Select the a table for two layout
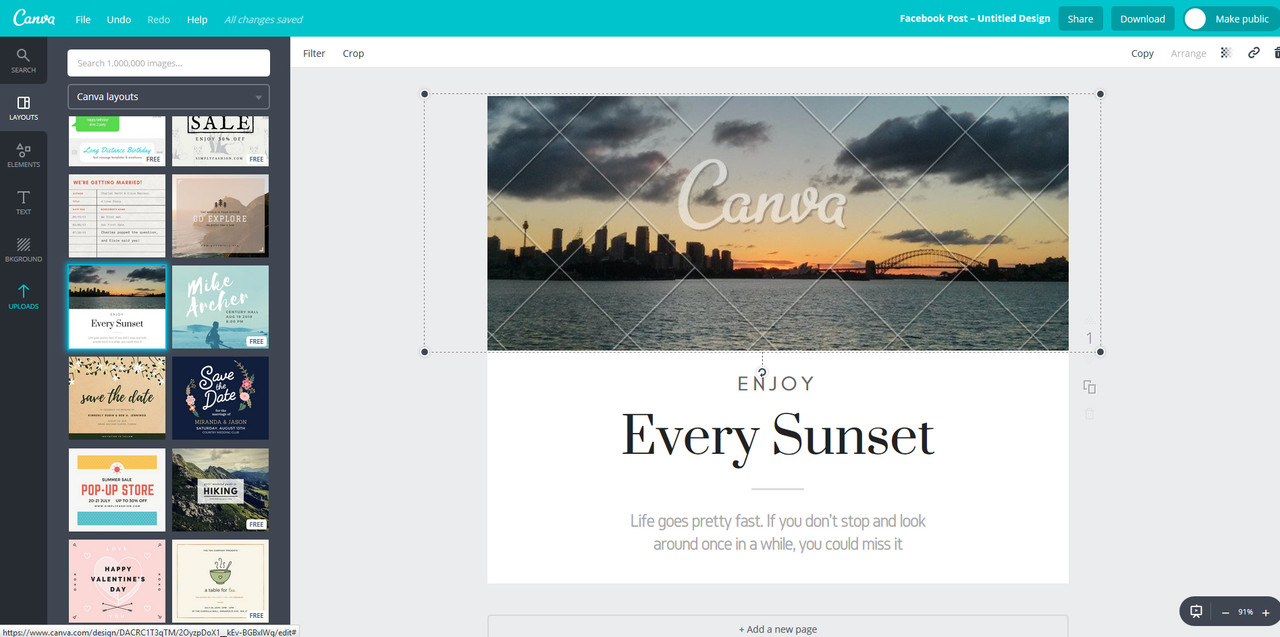Viewport: 1280px width, 637px height. (220, 580)
